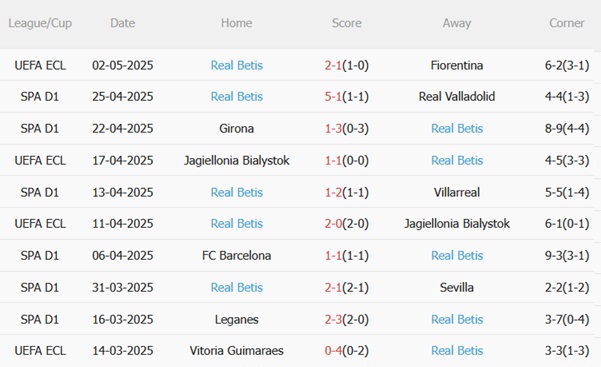Click Jagiellonia Bialystok away team on 11-04-2025
The image size is (601, 367).
tap(457, 224)
